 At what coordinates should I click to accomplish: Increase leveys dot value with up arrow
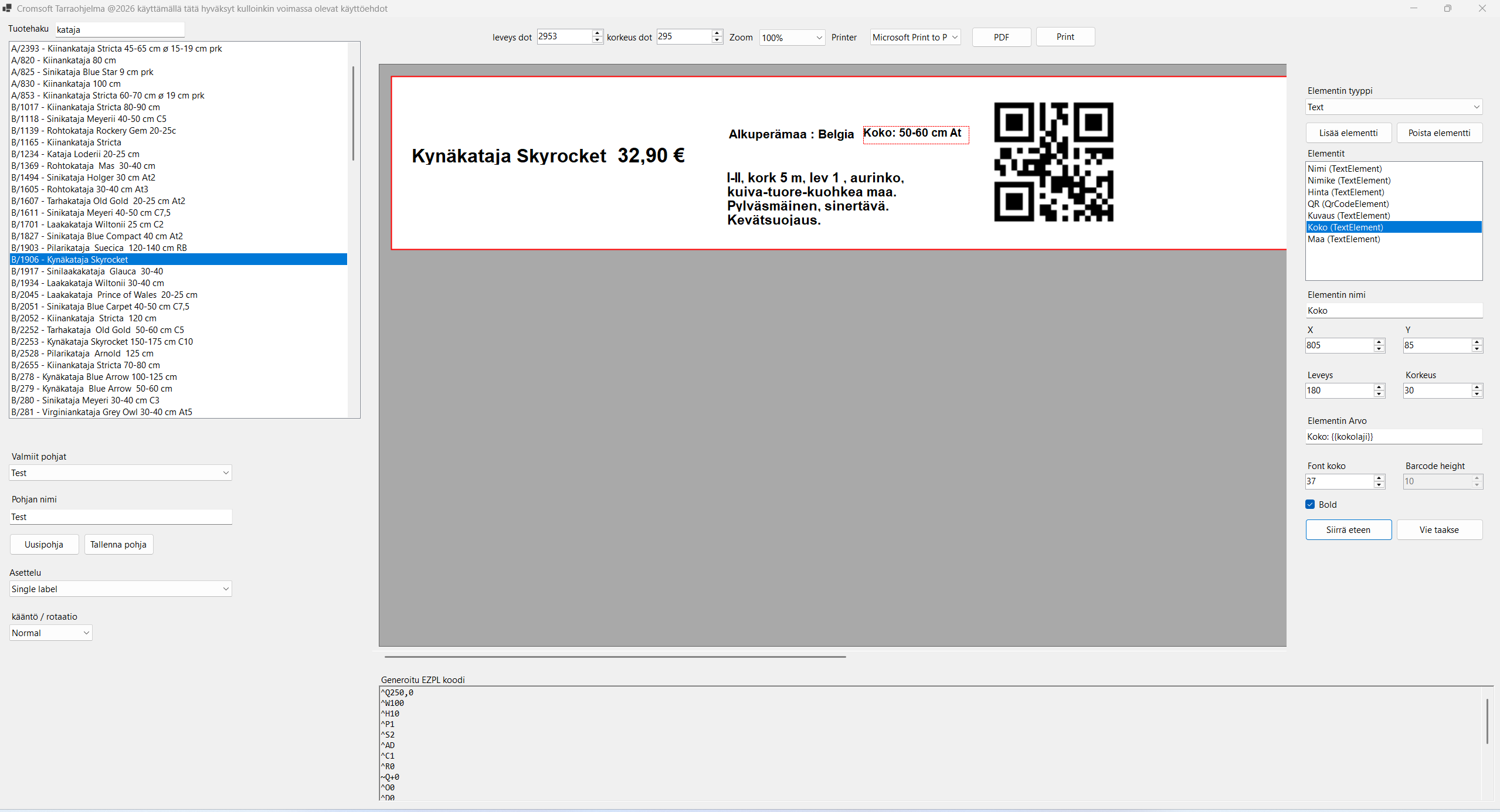point(597,33)
